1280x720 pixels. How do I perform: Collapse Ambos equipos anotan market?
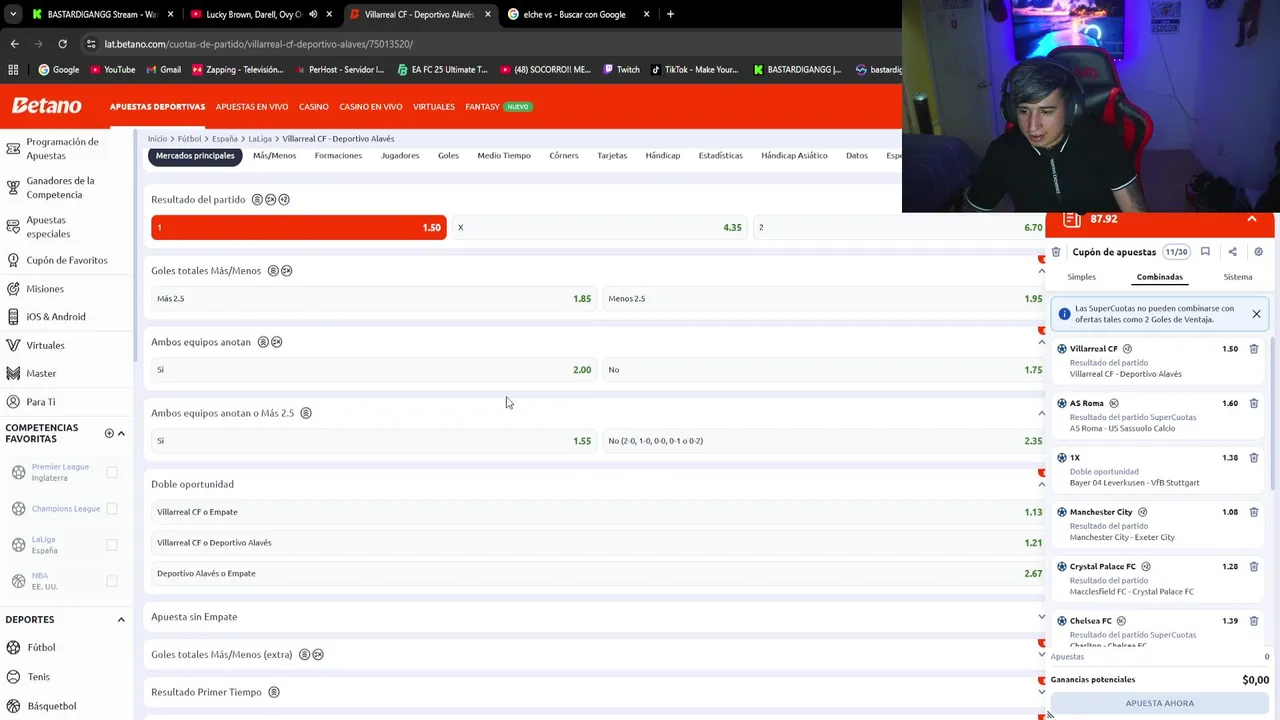coord(1041,342)
